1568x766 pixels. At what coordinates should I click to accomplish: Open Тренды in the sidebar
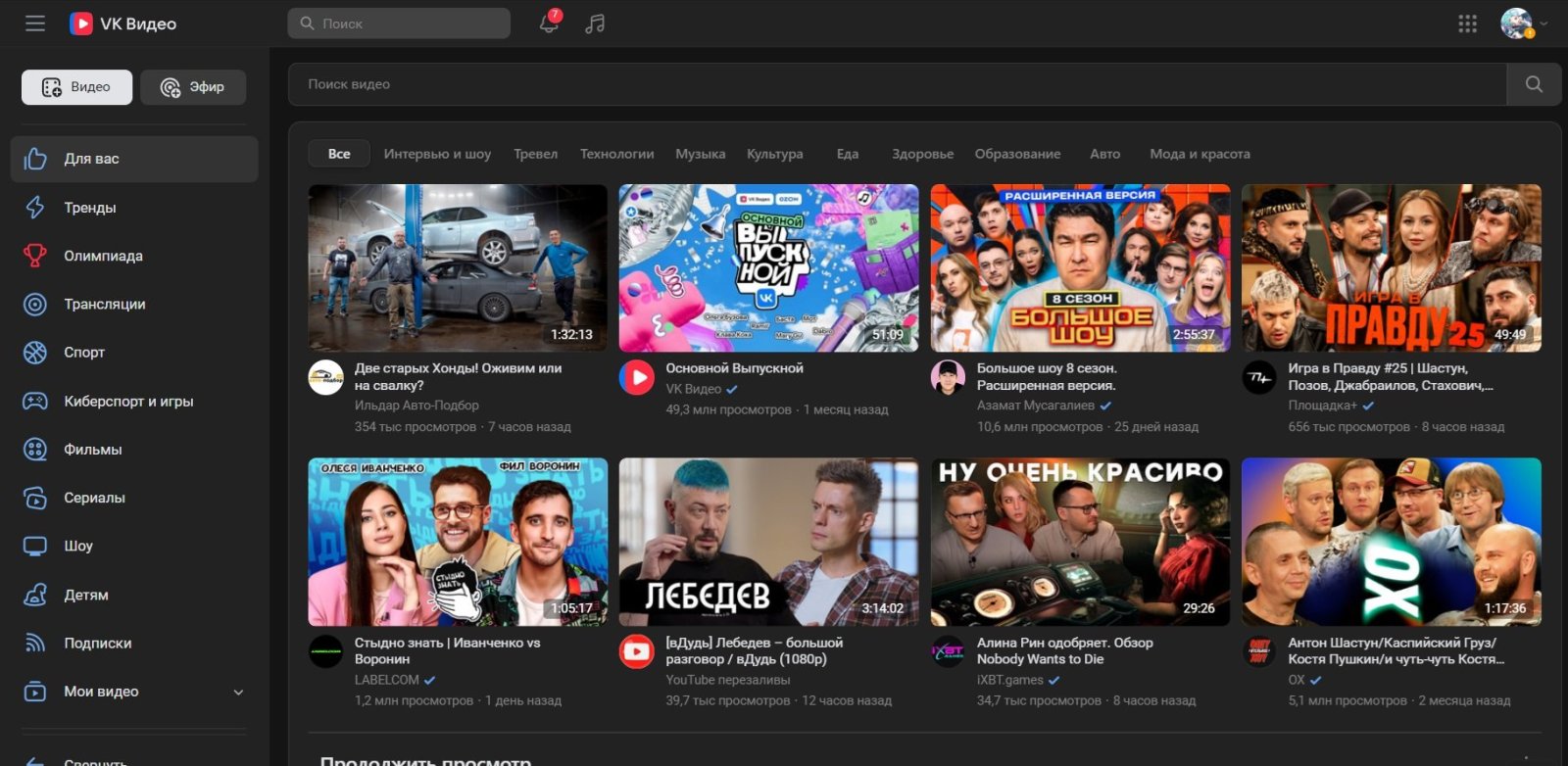[x=90, y=208]
